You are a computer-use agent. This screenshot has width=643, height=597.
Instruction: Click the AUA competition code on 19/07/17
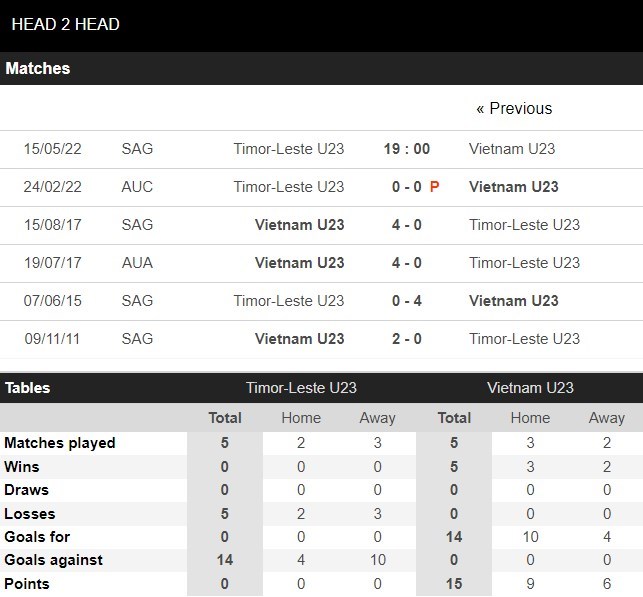(x=137, y=263)
